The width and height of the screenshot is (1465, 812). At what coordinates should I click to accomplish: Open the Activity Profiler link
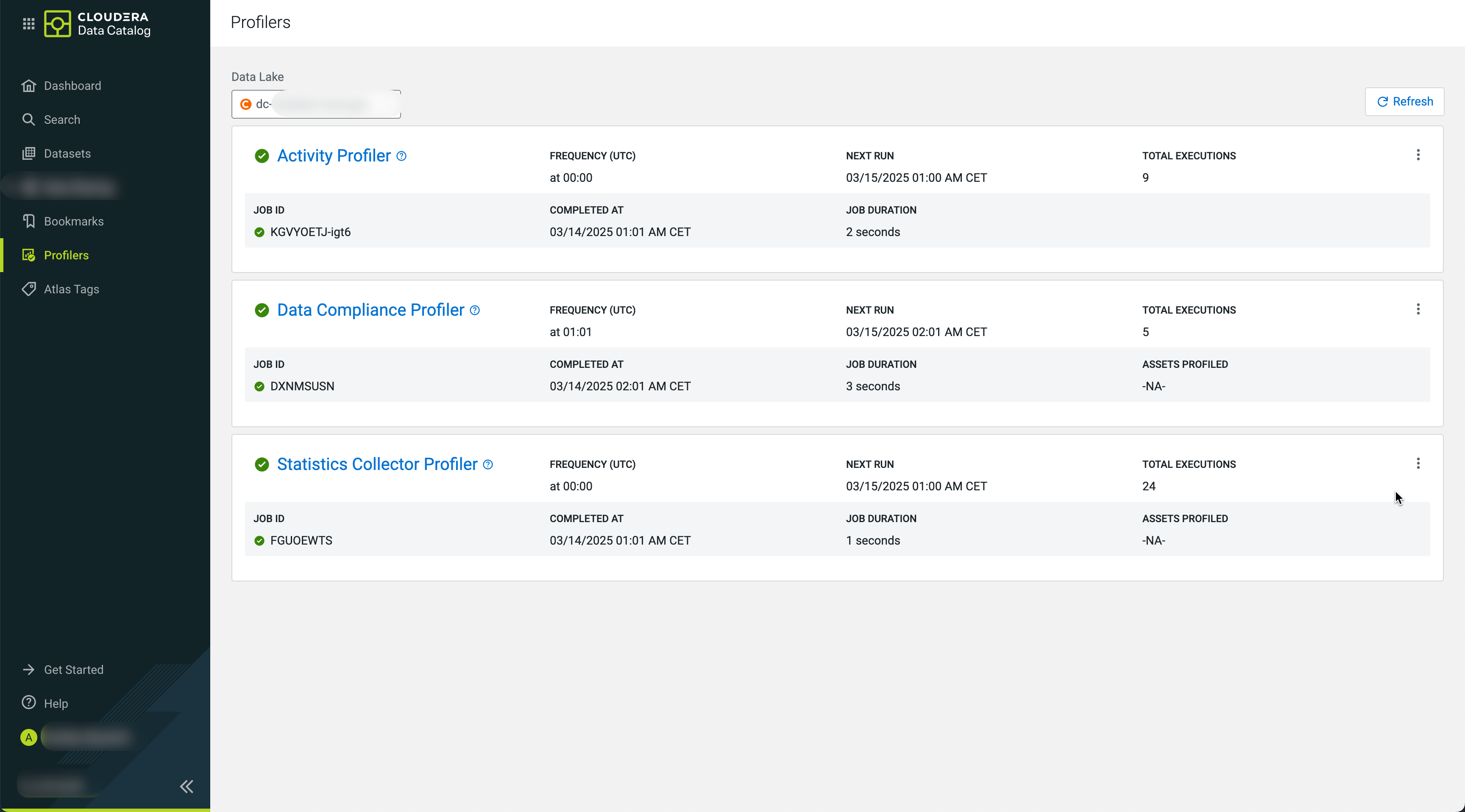(334, 156)
